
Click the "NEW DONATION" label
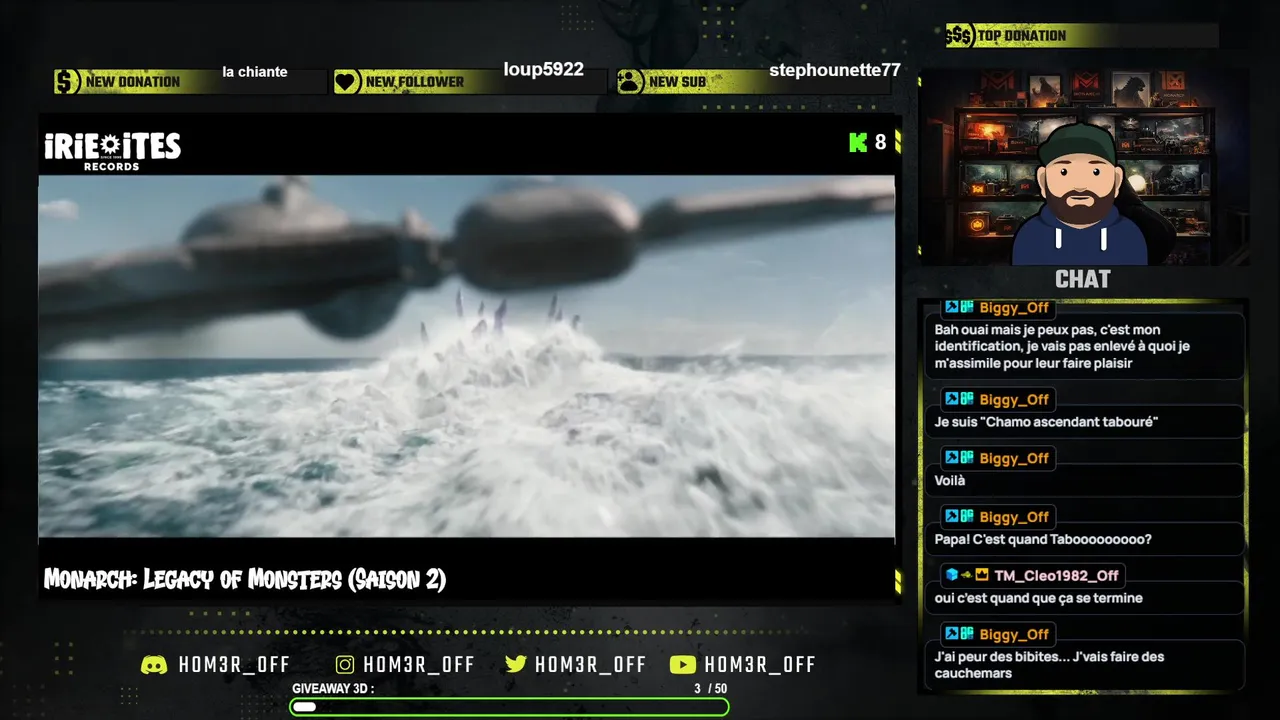(x=133, y=82)
